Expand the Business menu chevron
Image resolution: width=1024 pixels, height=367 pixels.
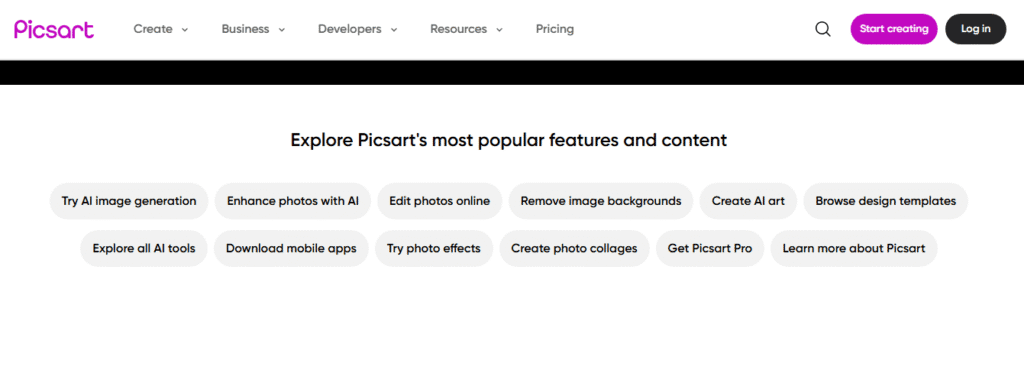point(281,30)
